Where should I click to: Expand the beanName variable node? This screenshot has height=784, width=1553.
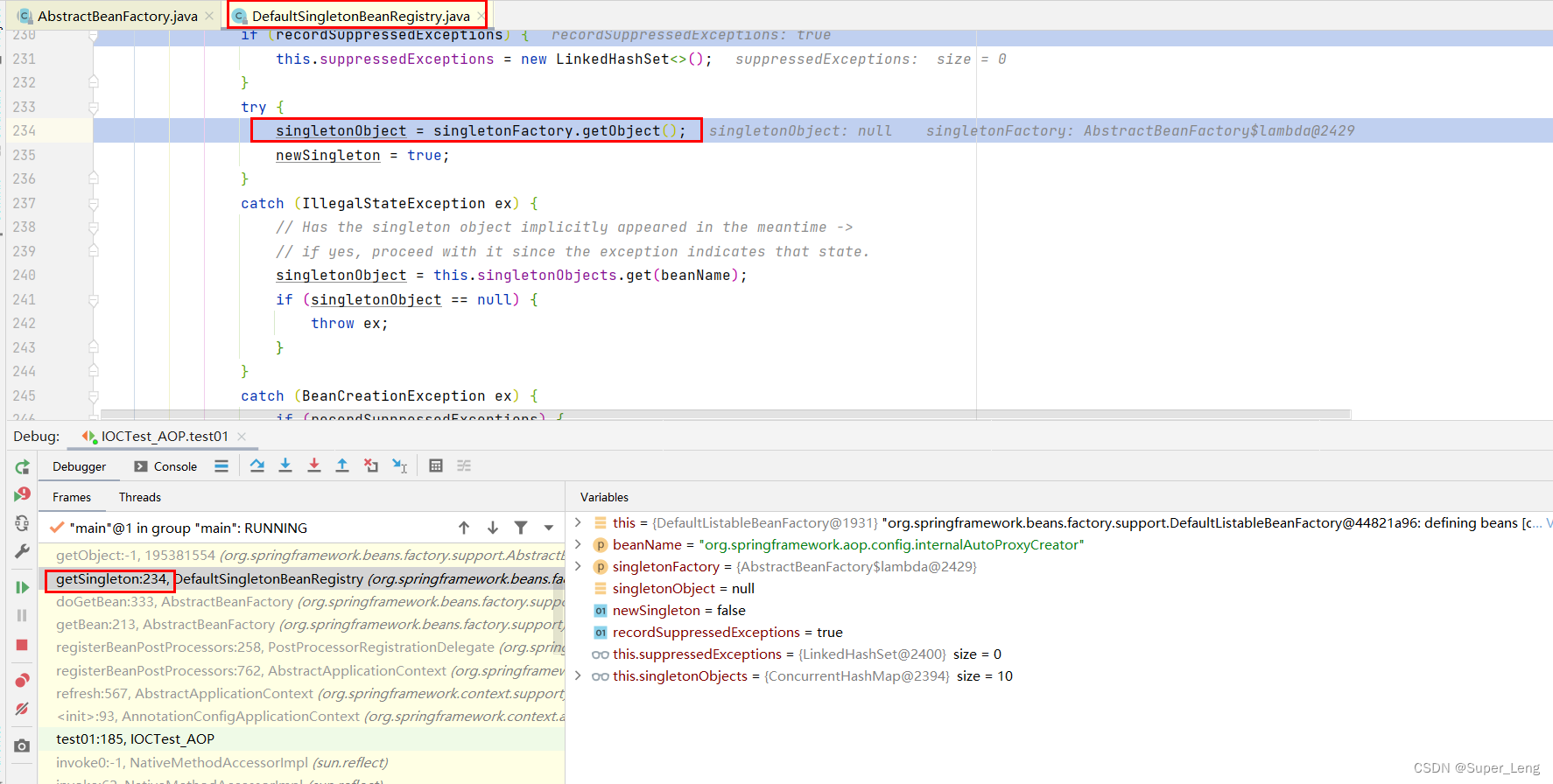point(578,544)
